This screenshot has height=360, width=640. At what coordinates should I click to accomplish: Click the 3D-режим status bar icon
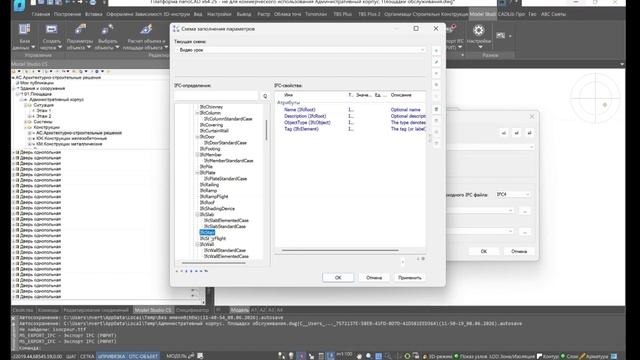(424, 356)
